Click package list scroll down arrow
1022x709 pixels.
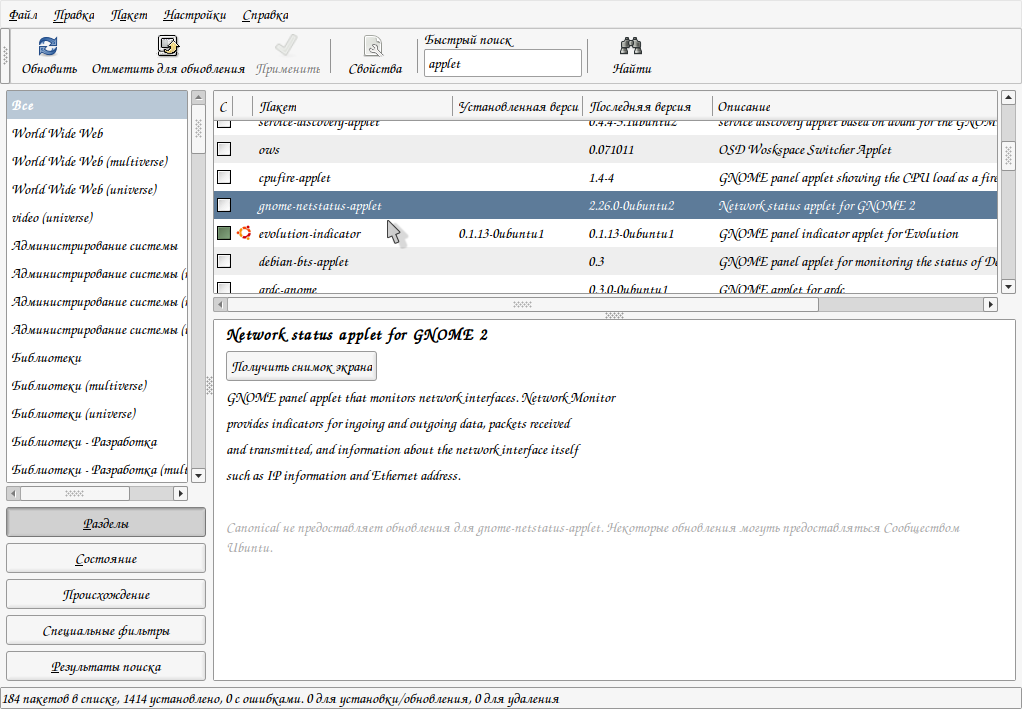[x=1008, y=286]
